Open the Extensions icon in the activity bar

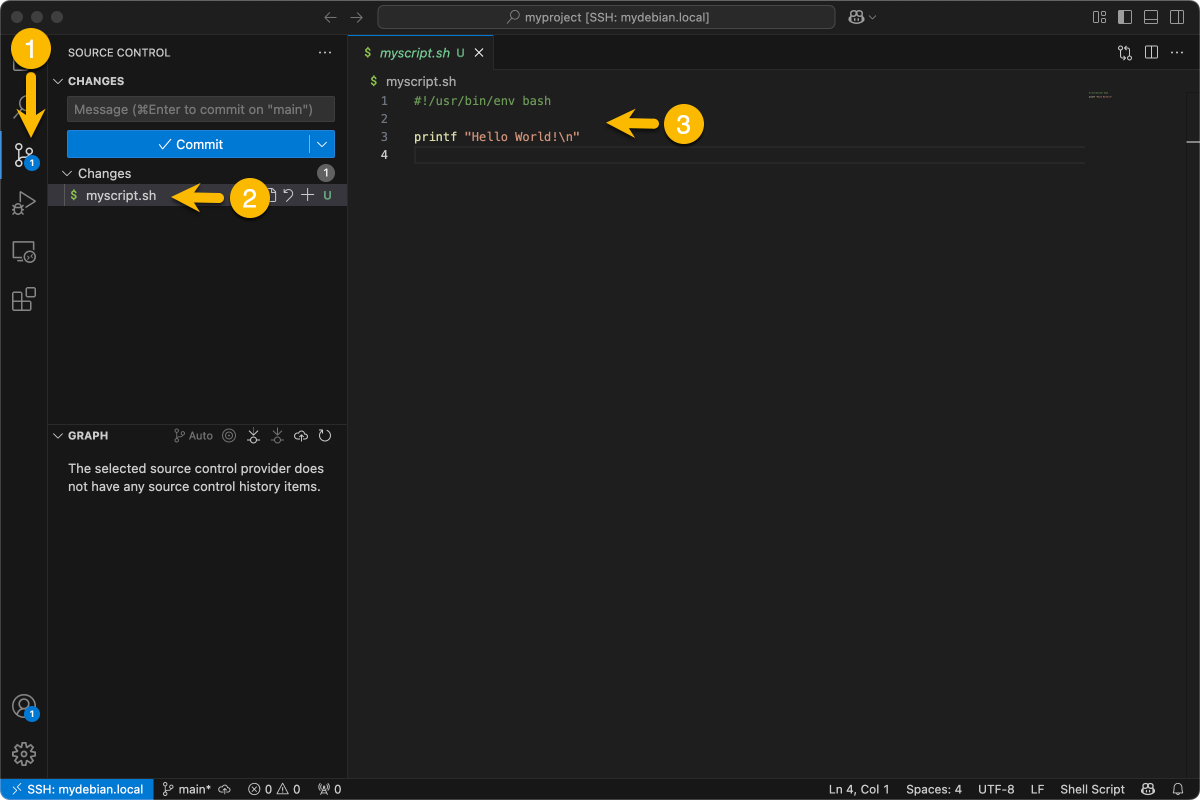click(x=23, y=299)
